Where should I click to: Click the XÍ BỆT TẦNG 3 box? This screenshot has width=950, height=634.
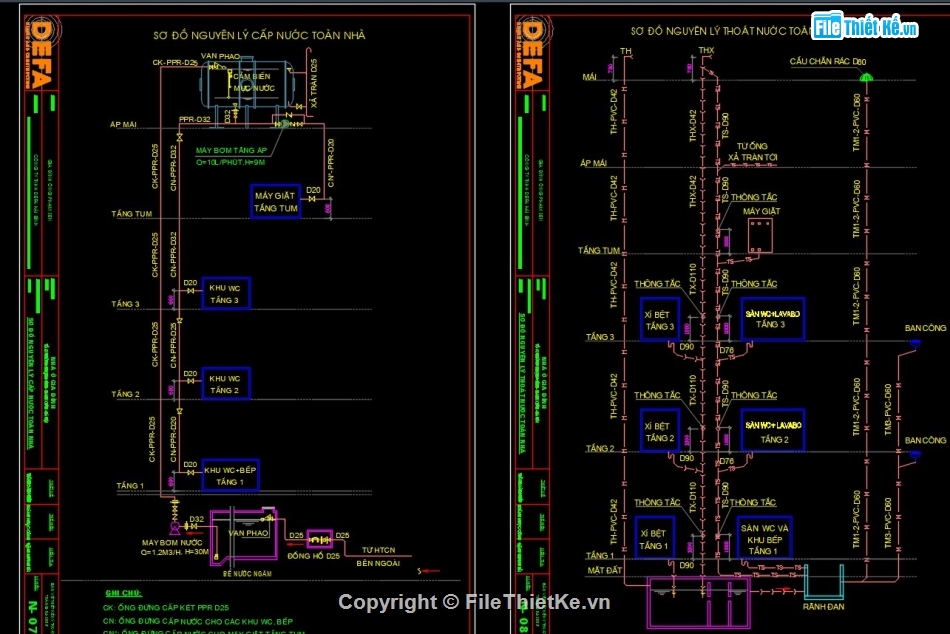click(659, 319)
